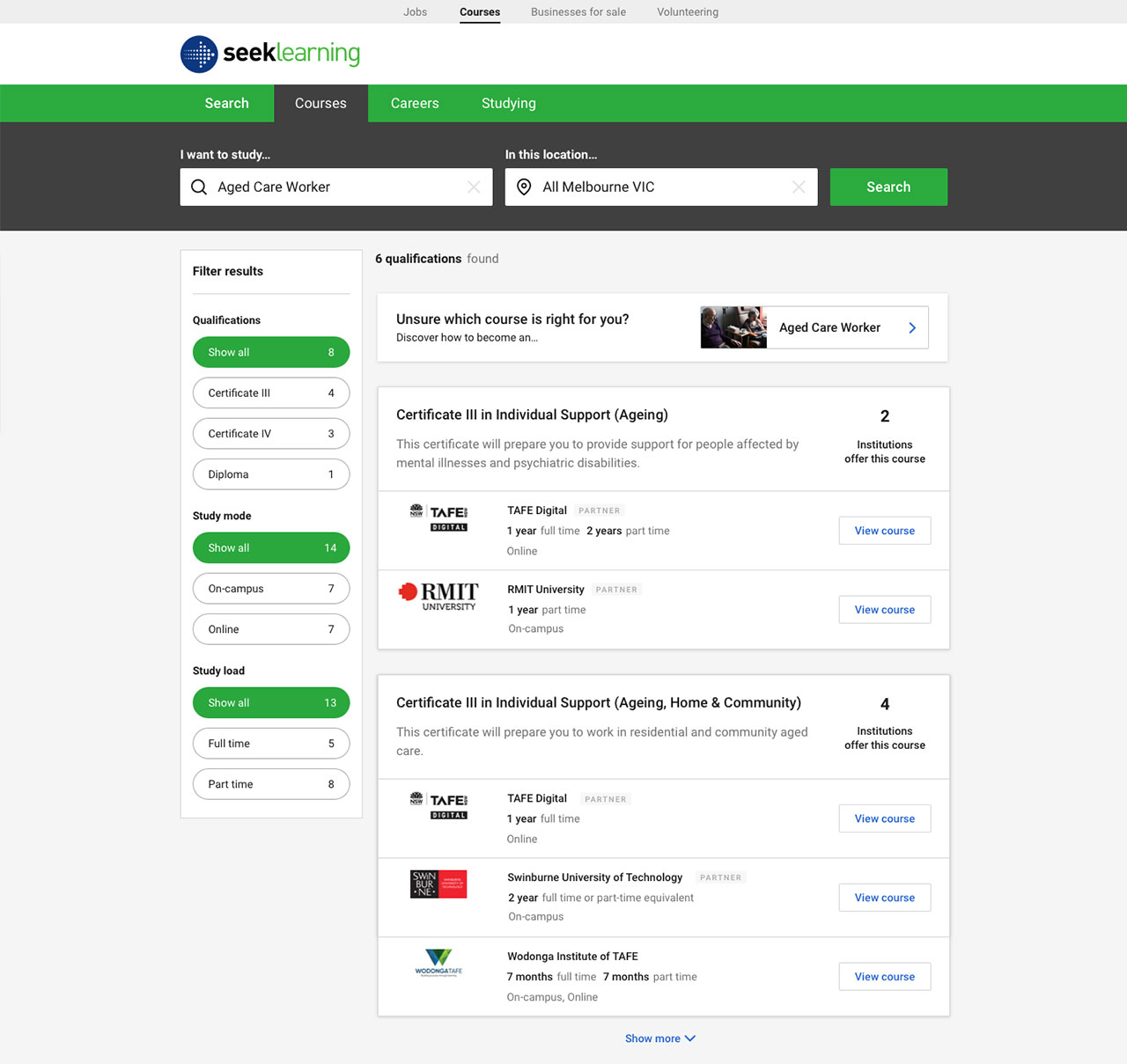The image size is (1127, 1064).
Task: Open the Courses top navigation link
Action: (x=480, y=12)
